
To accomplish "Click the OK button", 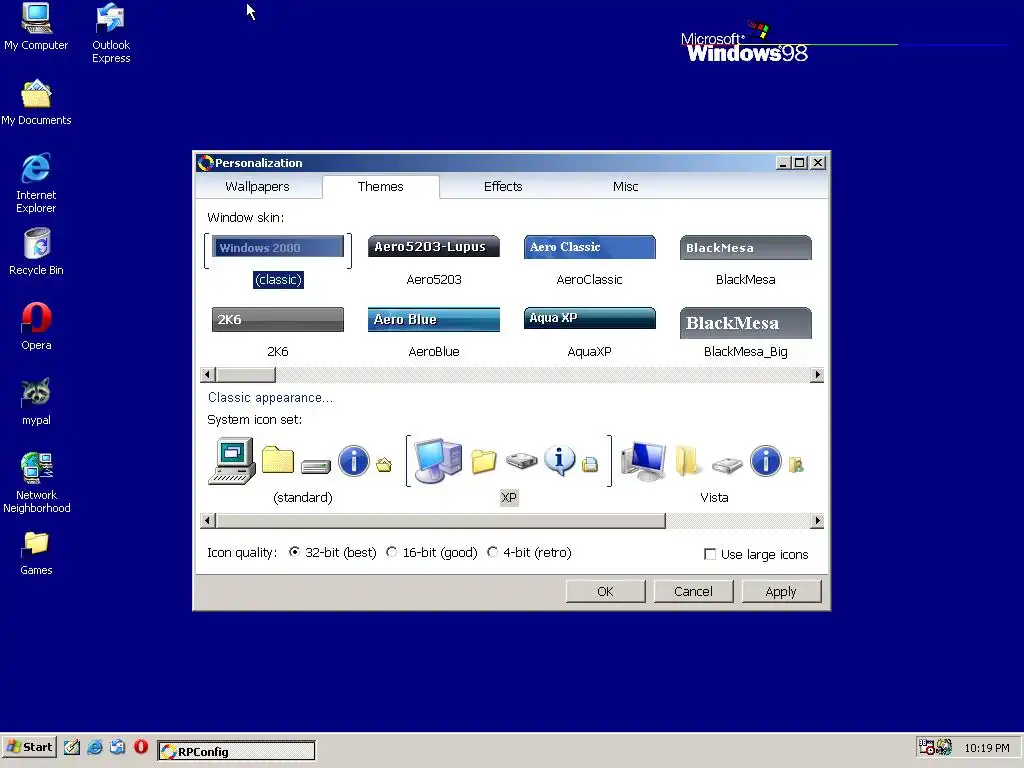I will 605,592.
